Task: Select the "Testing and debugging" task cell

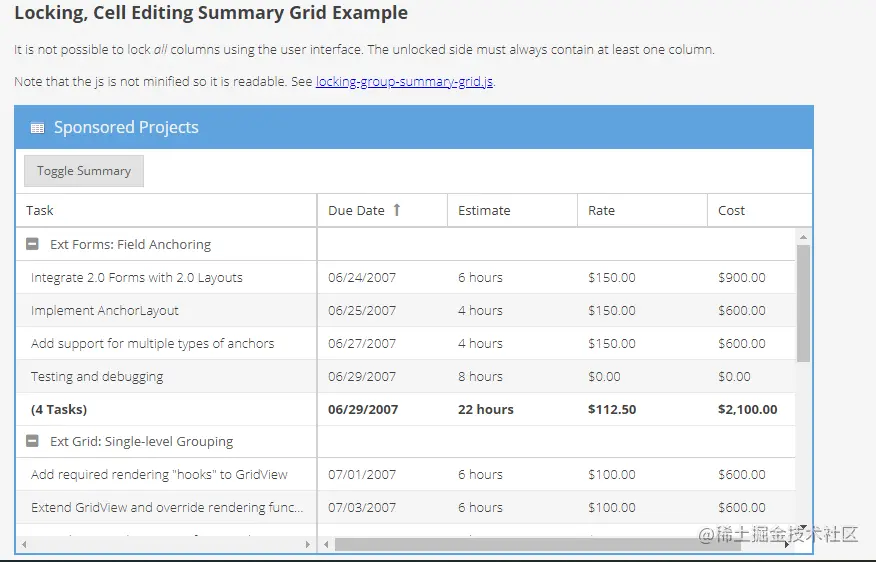Action: tap(166, 377)
